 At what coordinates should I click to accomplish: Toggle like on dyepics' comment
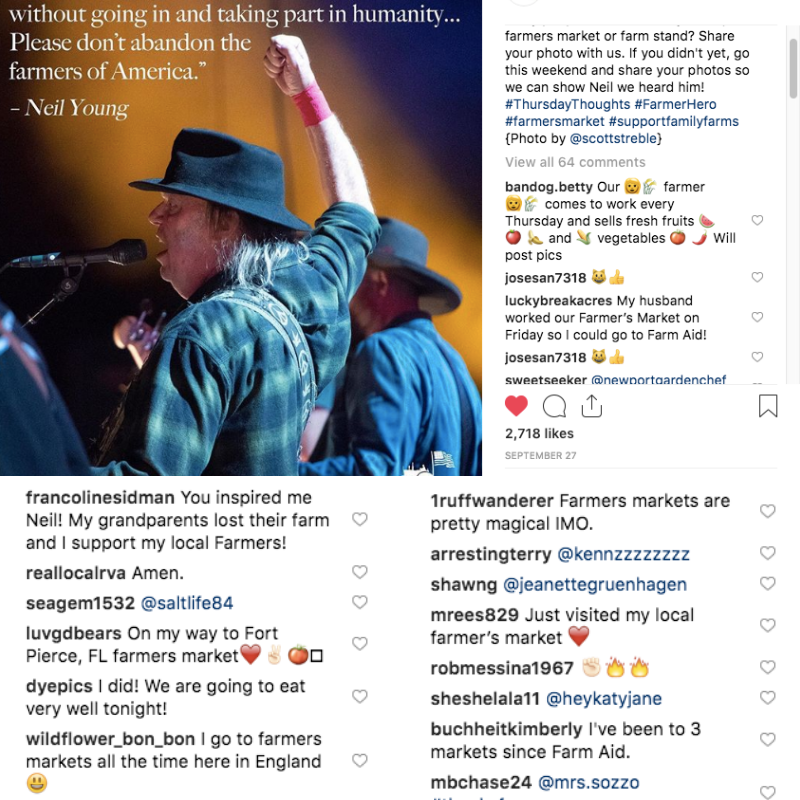click(360, 696)
